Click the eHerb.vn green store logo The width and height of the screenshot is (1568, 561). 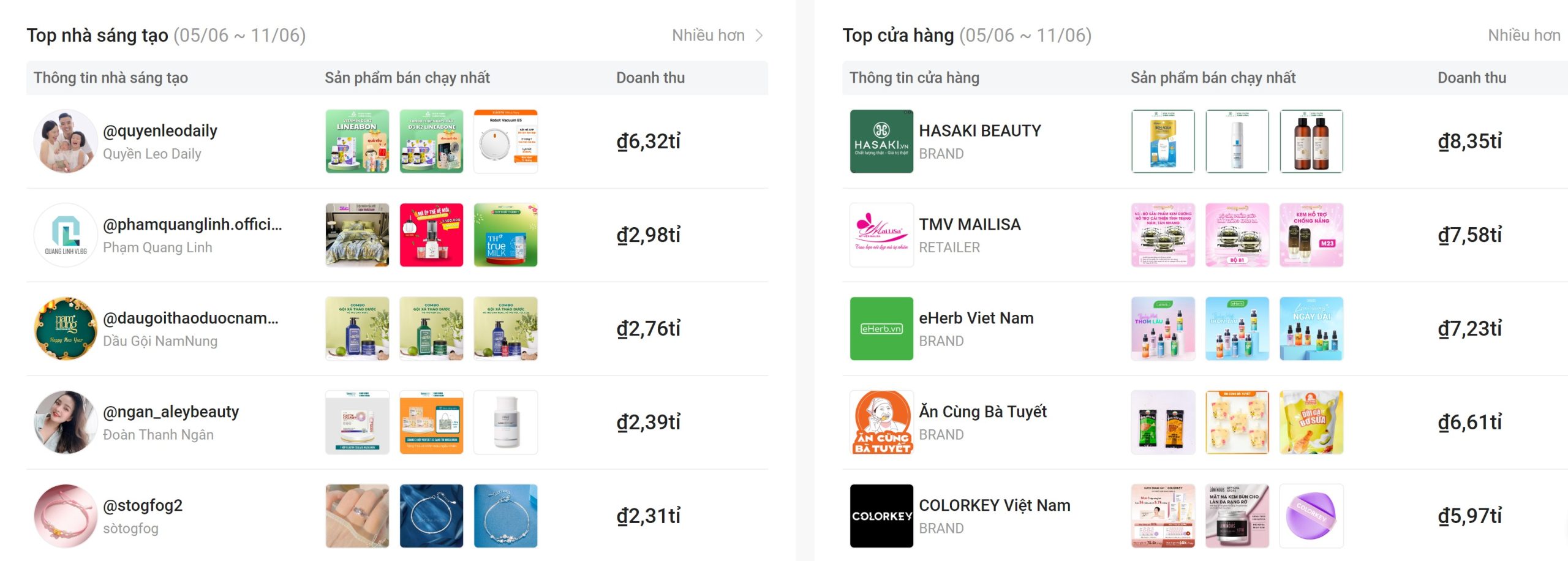click(881, 329)
